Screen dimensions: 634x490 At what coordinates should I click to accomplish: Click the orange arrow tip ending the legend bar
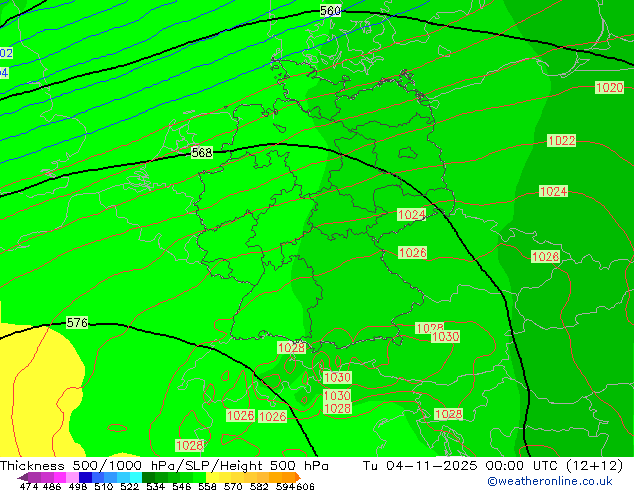(298, 477)
